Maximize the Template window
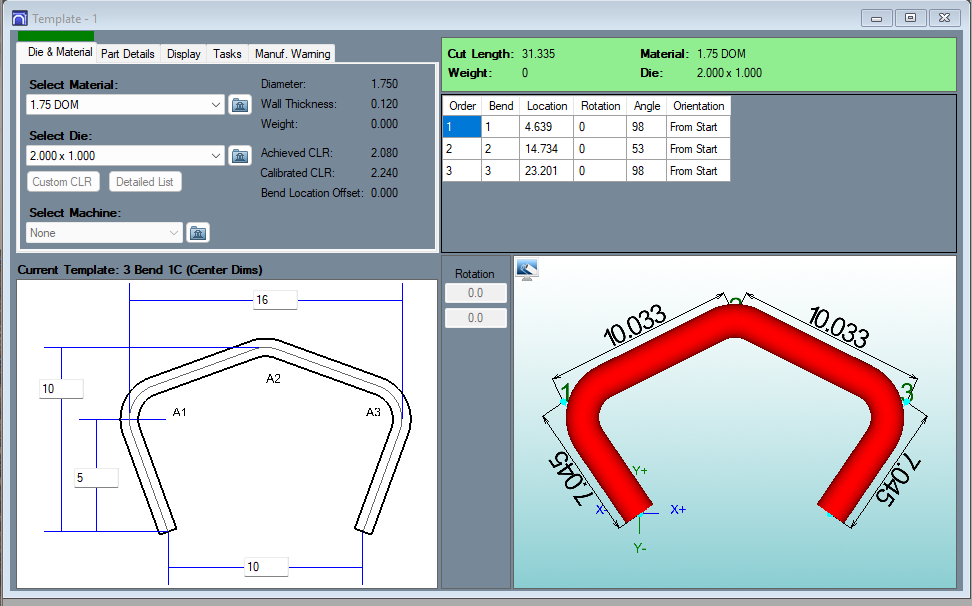Viewport: 972px width, 606px height. pyautogui.click(x=910, y=18)
